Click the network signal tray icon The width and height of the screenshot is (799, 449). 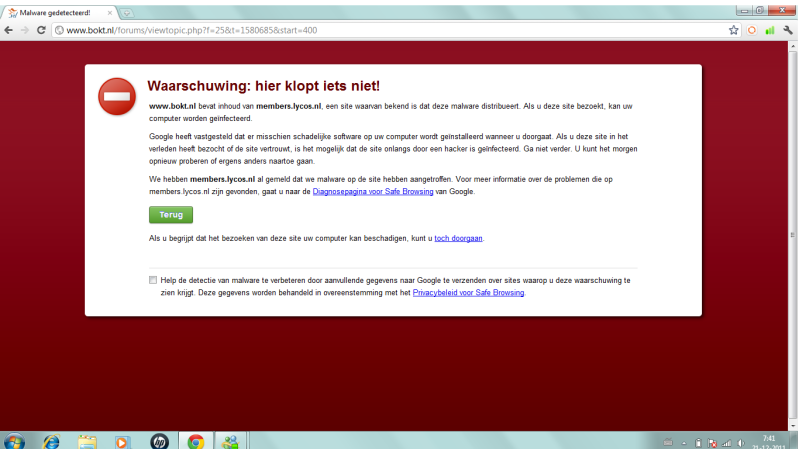tap(727, 443)
